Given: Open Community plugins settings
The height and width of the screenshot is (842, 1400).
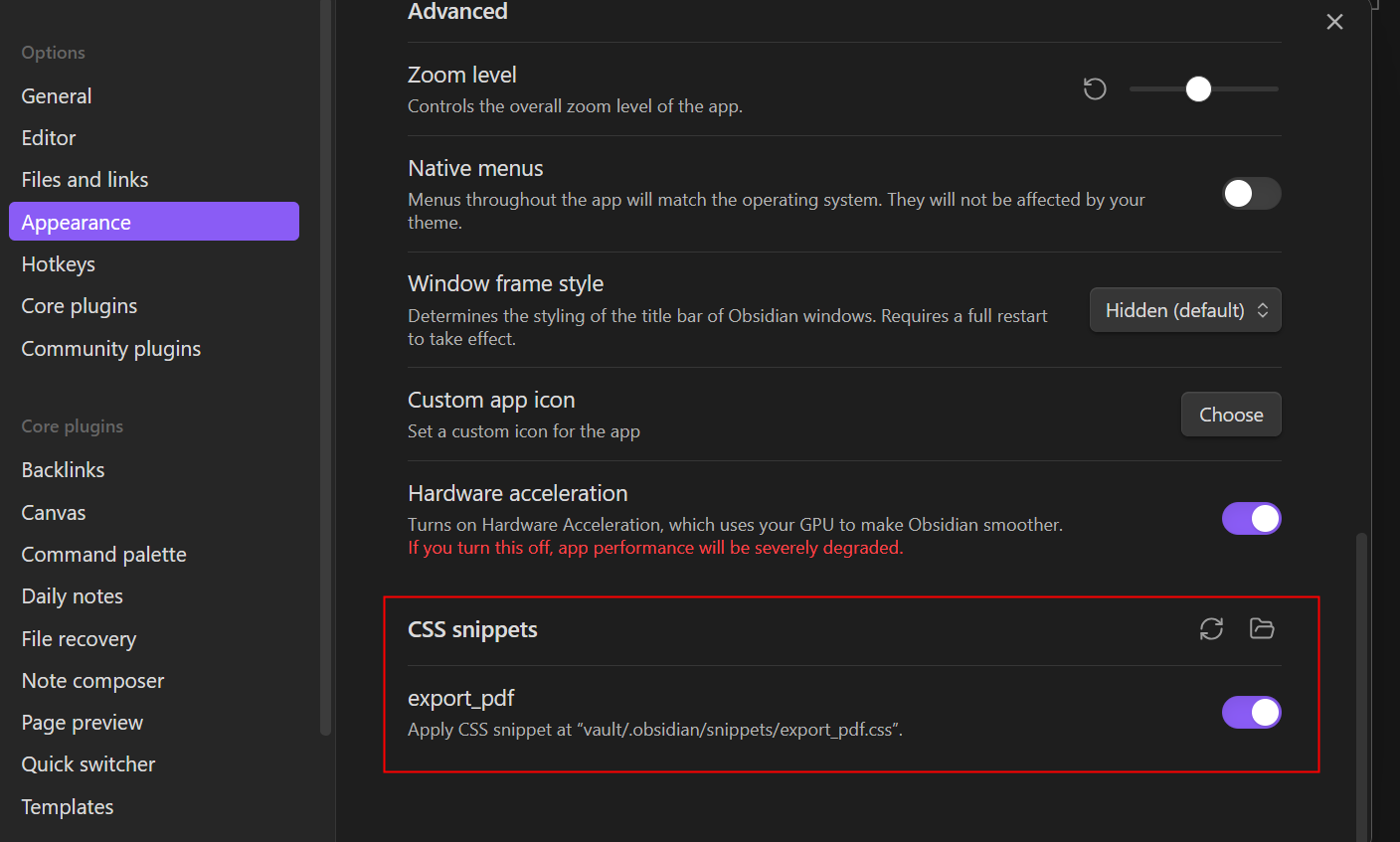Looking at the screenshot, I should point(111,349).
